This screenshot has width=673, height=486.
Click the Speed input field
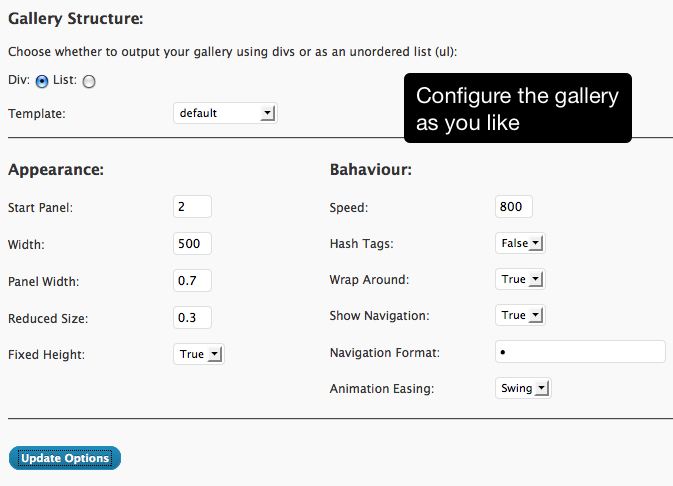point(514,207)
